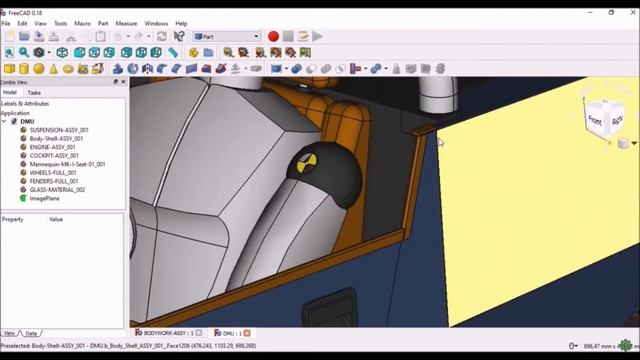Open the redo history dropdown arrow

coord(148,36)
